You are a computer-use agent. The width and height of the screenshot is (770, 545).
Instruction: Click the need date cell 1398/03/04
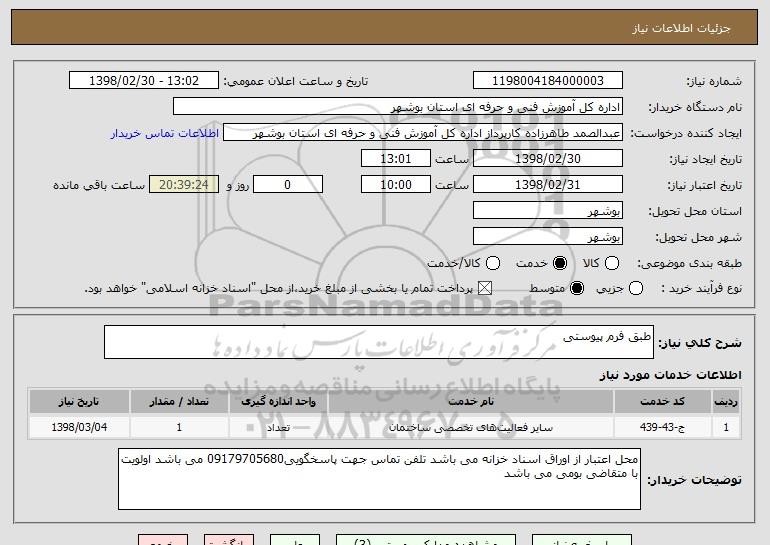click(79, 427)
